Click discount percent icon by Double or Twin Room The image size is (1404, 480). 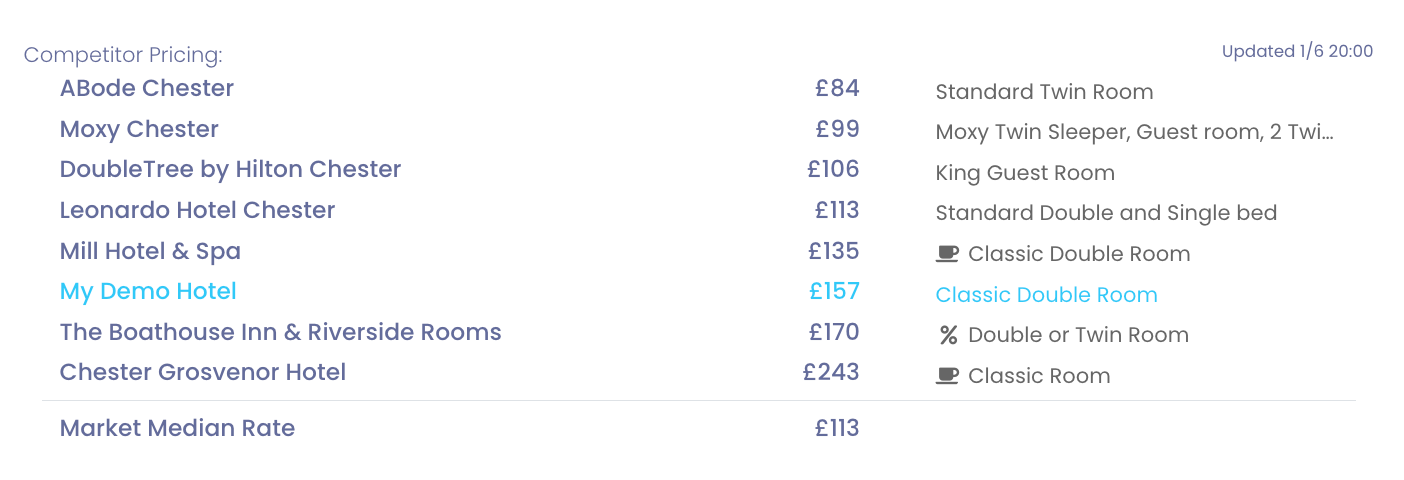(947, 335)
